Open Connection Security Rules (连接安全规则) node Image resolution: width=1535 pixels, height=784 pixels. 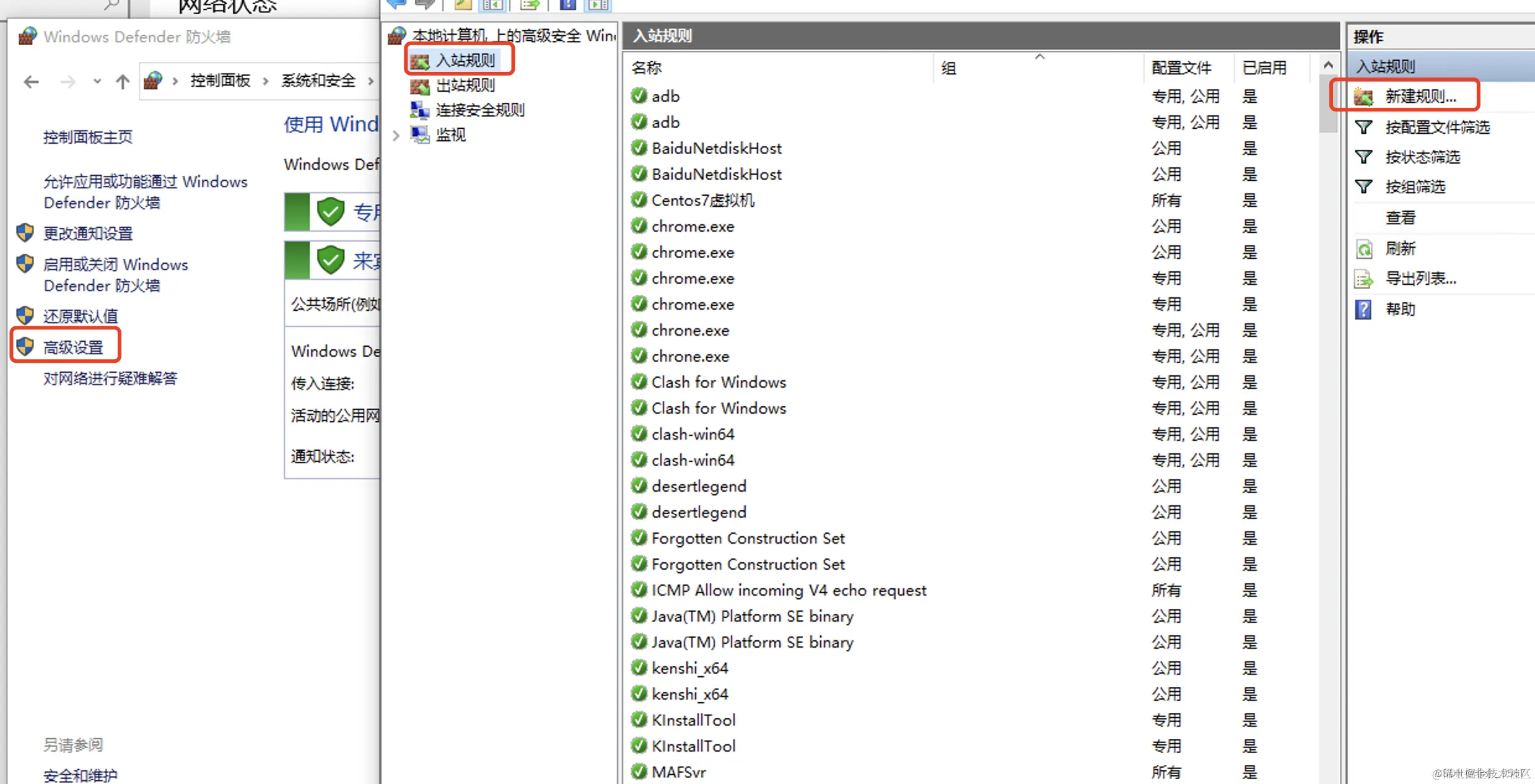pos(479,110)
